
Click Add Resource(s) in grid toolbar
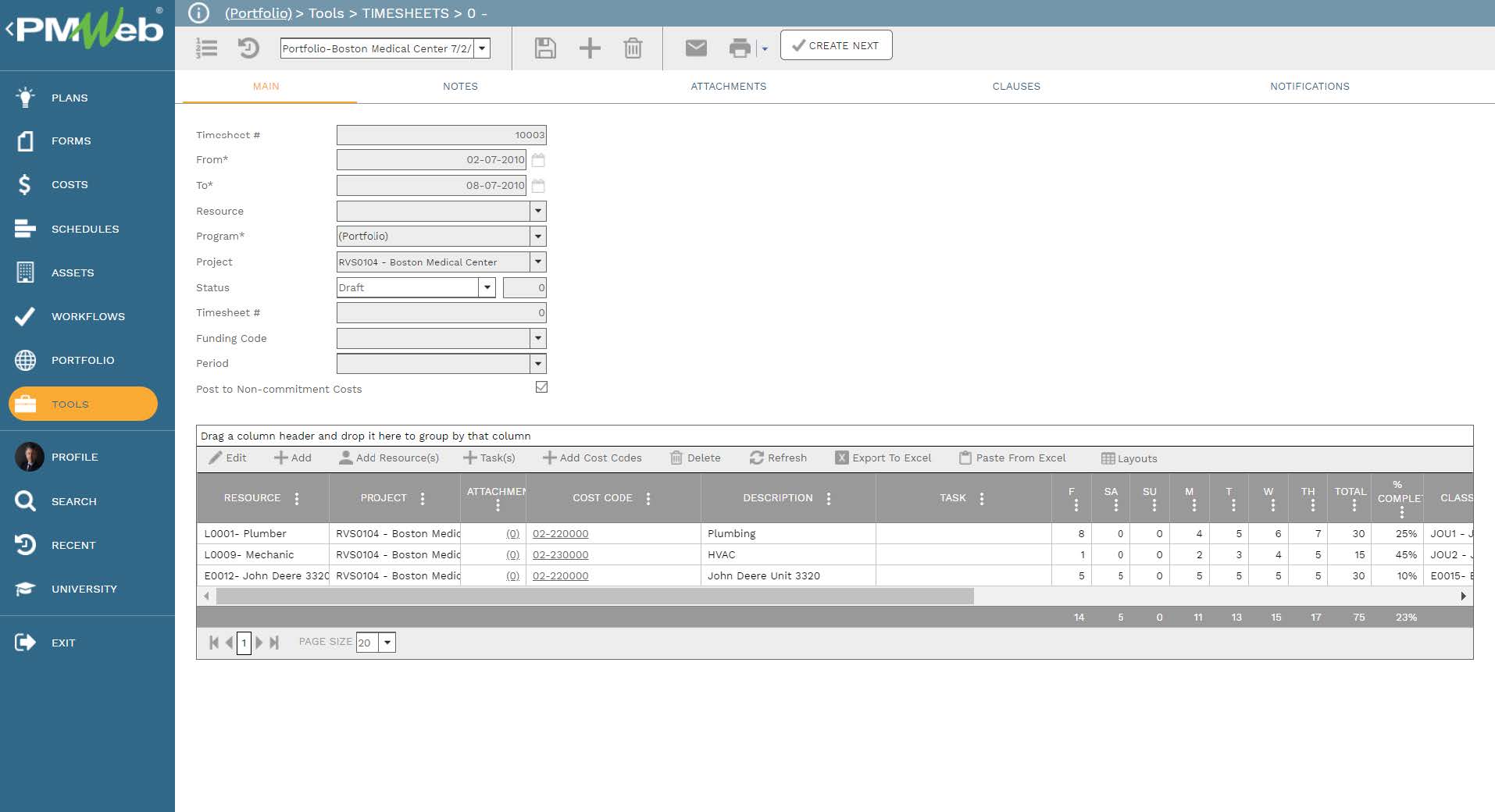pos(388,458)
